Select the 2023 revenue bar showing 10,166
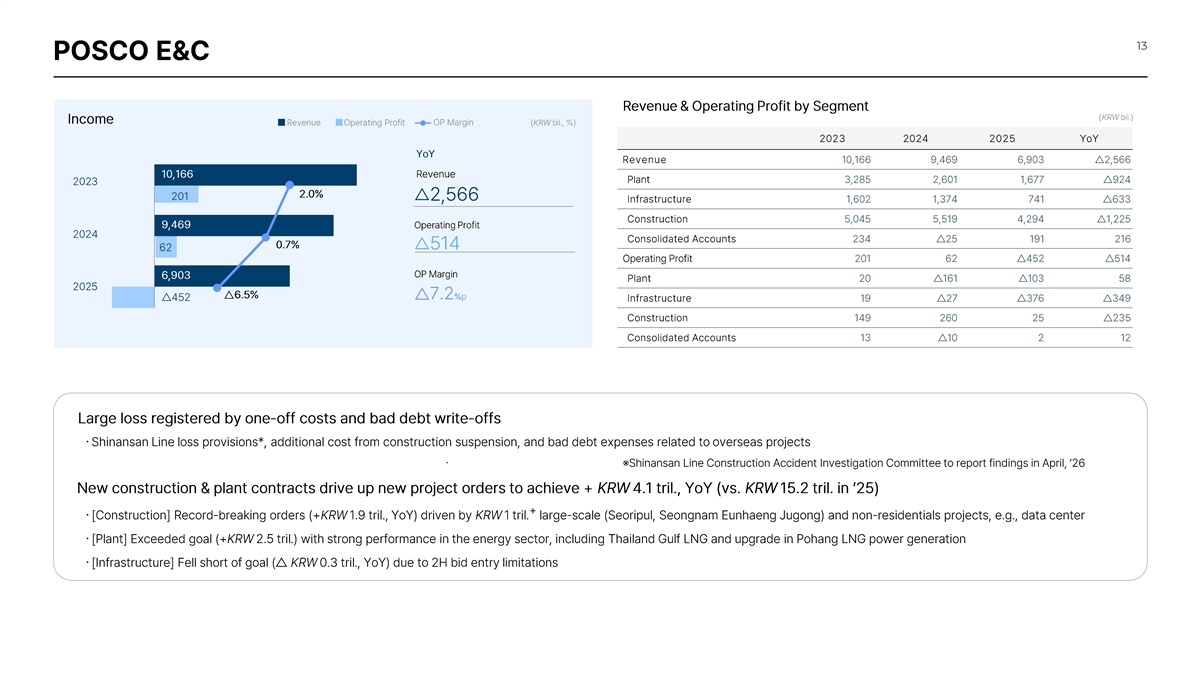The image size is (1200, 675). pyautogui.click(x=256, y=175)
